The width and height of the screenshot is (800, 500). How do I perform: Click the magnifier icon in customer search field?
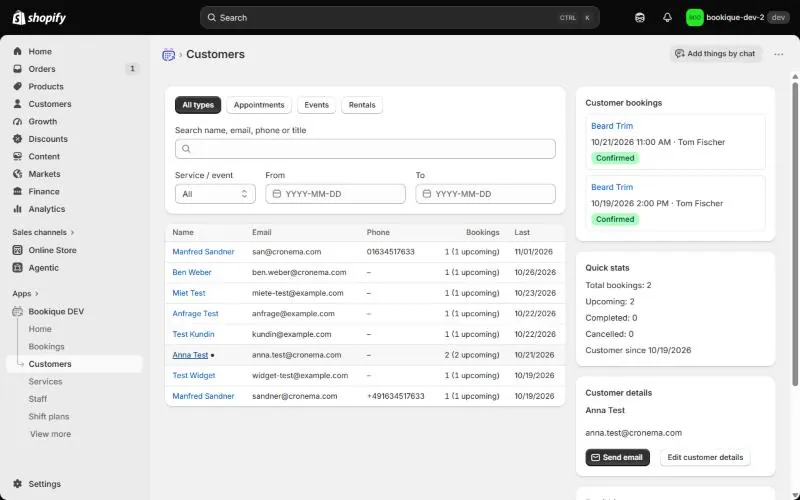[186, 149]
